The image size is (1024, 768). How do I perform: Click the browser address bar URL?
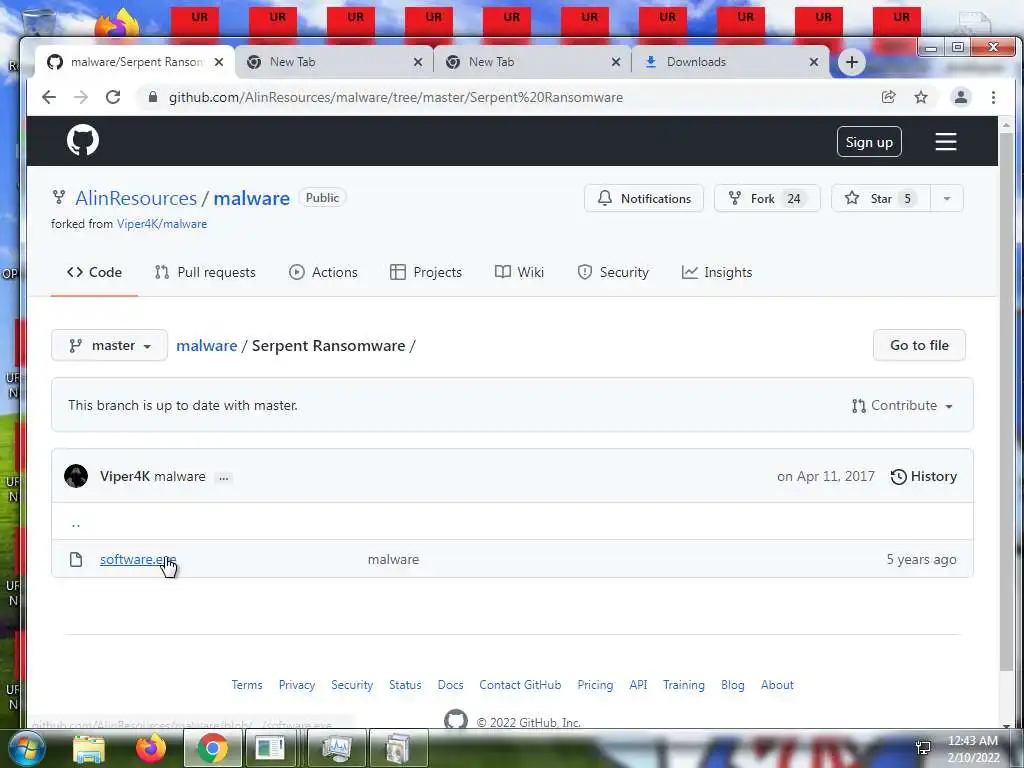coord(395,97)
